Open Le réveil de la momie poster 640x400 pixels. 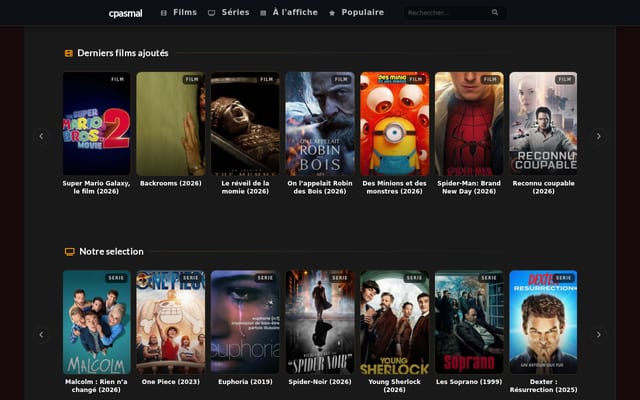pyautogui.click(x=245, y=124)
